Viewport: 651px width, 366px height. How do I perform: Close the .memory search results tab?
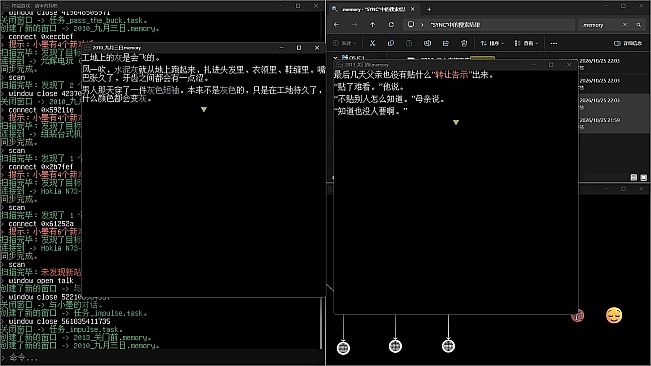413,9
